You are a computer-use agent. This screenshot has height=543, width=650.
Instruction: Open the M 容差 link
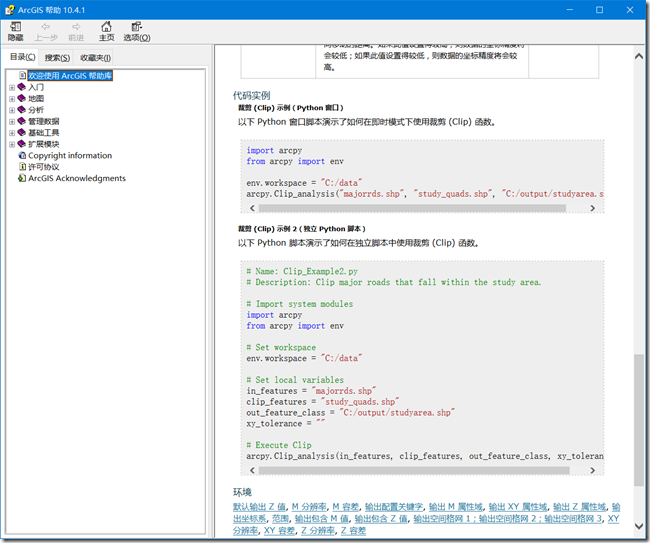click(346, 507)
